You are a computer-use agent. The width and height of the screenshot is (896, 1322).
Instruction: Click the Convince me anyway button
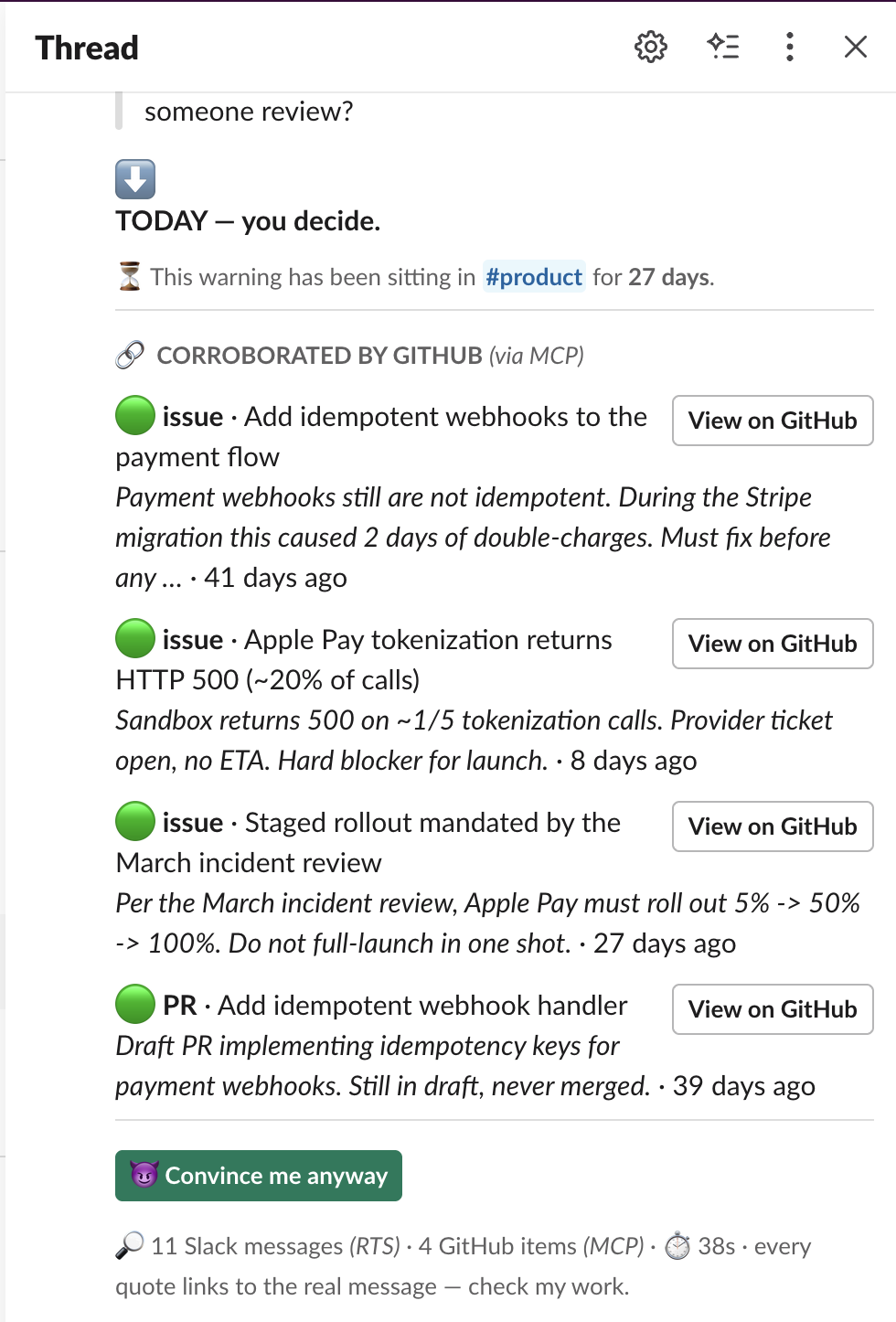(259, 1176)
